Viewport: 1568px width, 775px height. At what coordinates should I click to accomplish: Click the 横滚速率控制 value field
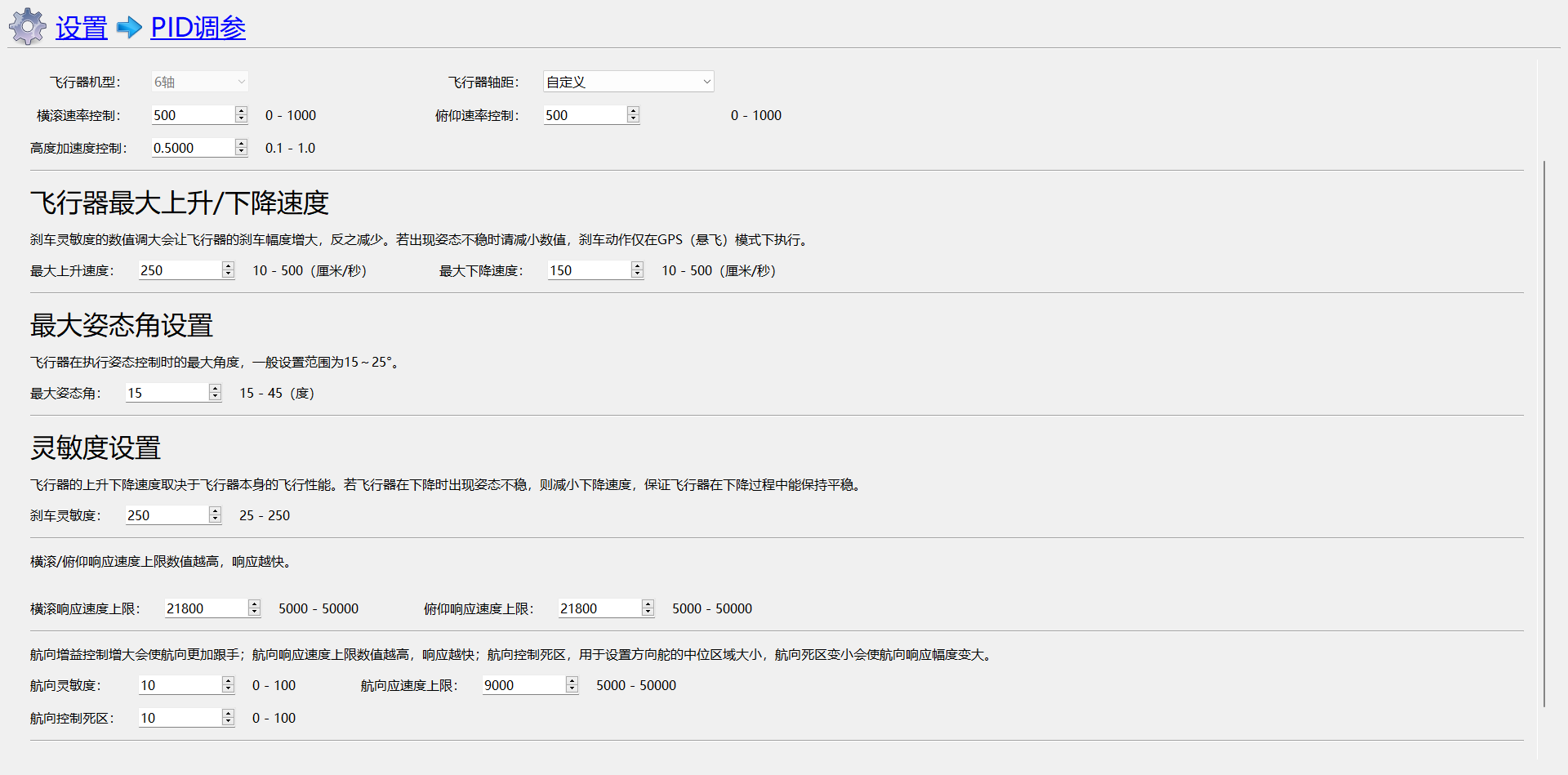coord(194,115)
